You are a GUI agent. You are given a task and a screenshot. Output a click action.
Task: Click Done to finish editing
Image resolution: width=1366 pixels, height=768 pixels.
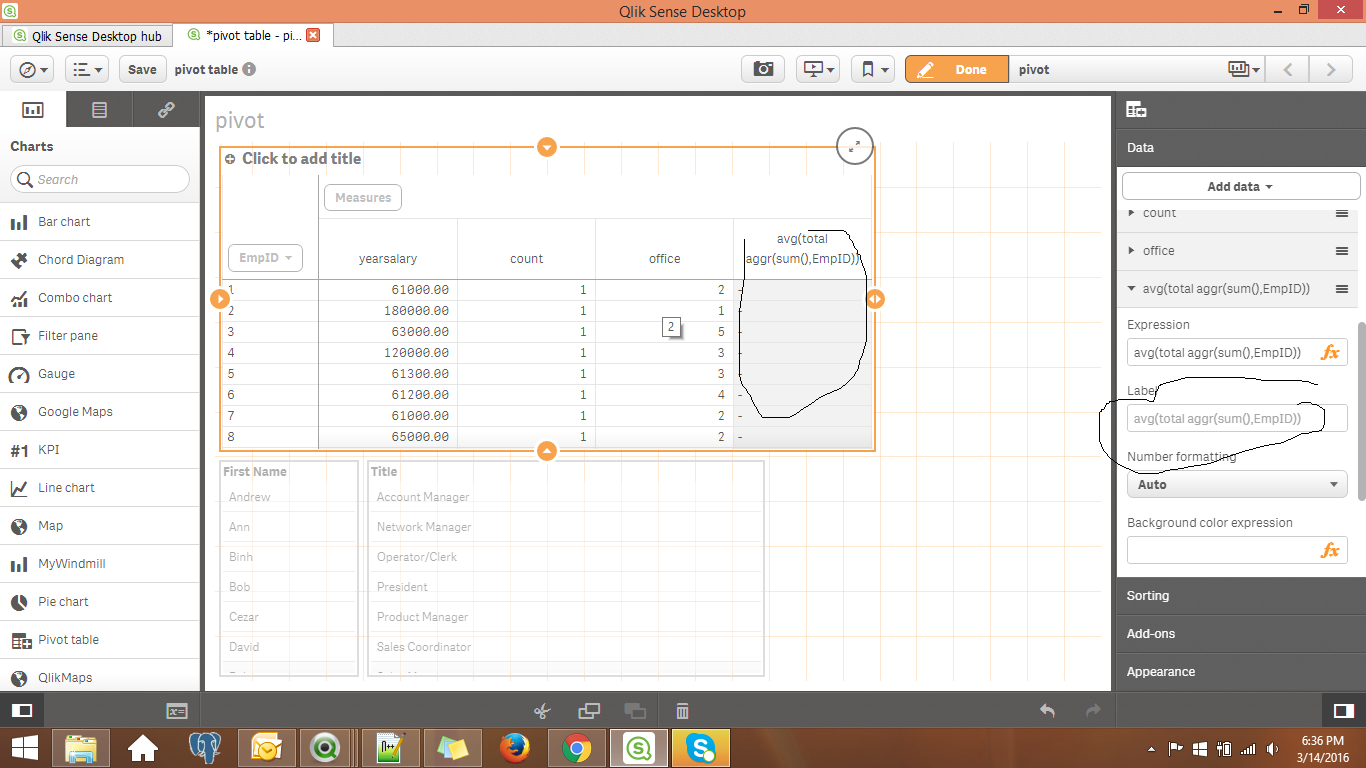coord(957,69)
